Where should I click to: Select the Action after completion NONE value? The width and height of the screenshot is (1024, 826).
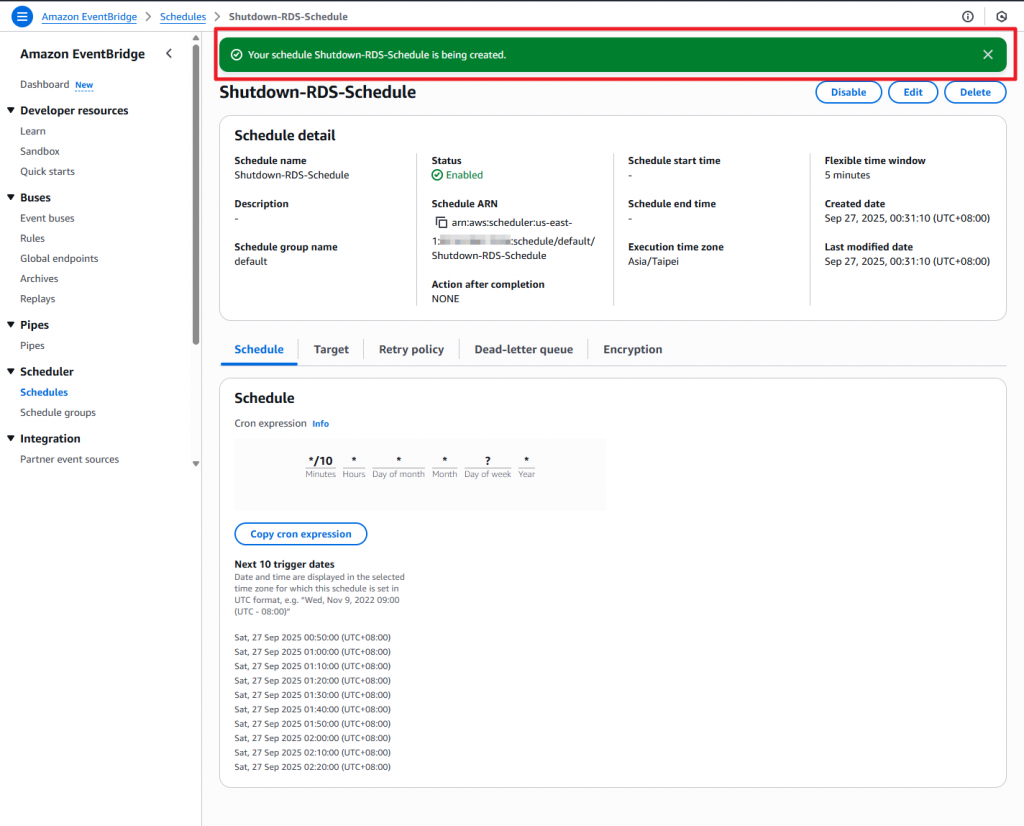coord(445,298)
